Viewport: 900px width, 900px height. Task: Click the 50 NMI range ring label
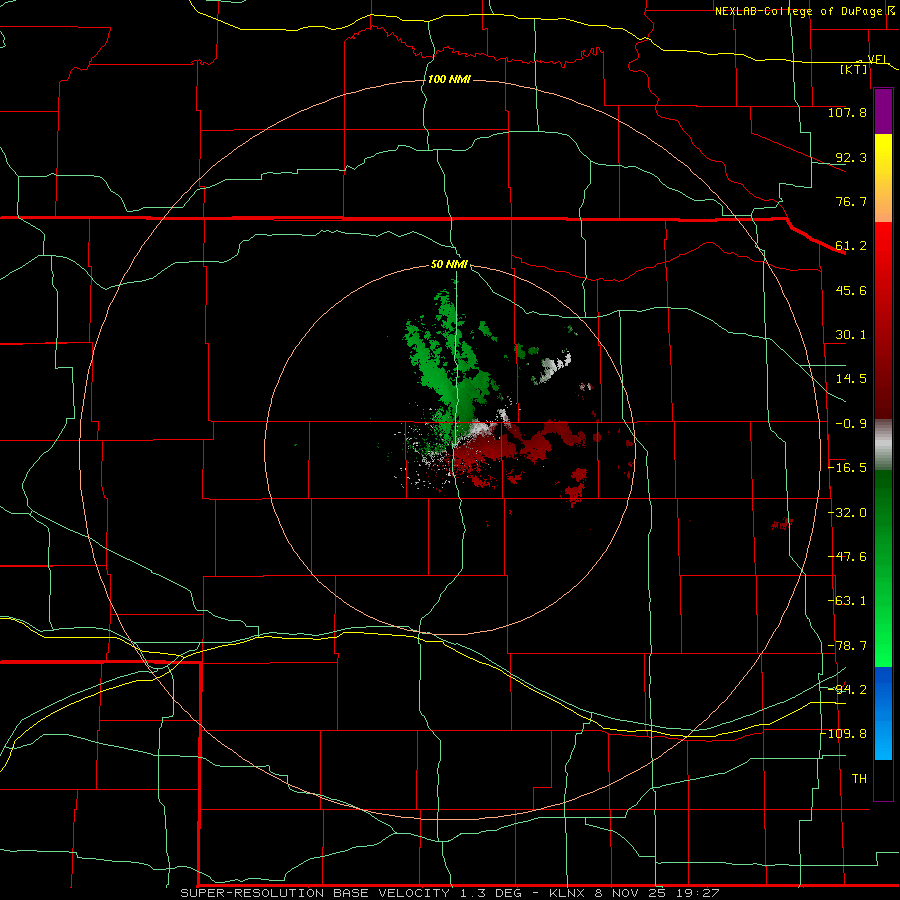(x=449, y=265)
